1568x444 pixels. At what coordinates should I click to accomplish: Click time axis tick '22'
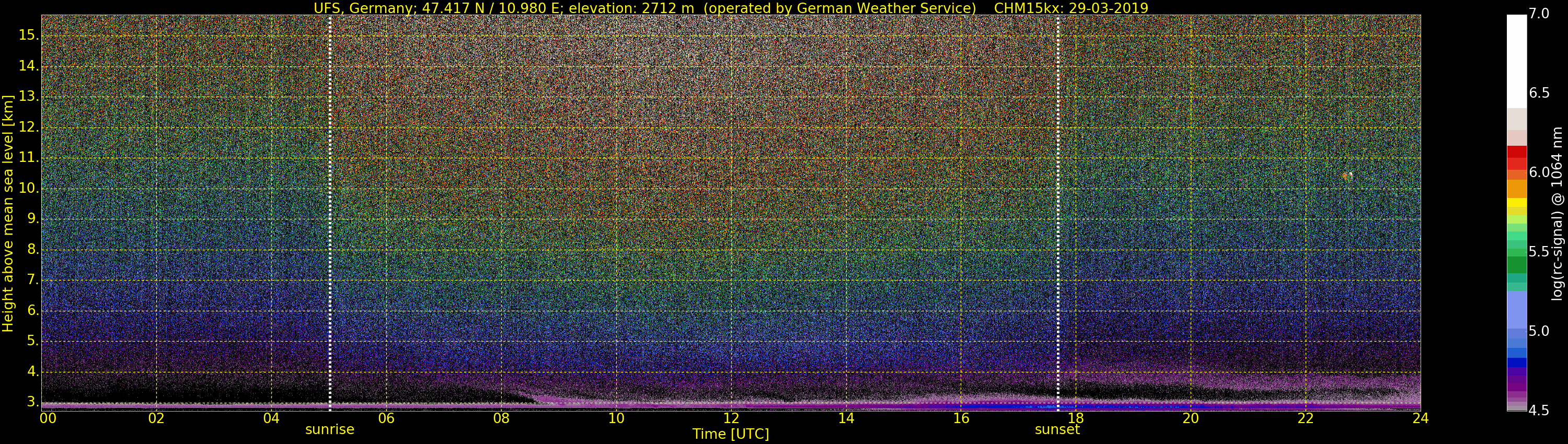pos(1306,418)
